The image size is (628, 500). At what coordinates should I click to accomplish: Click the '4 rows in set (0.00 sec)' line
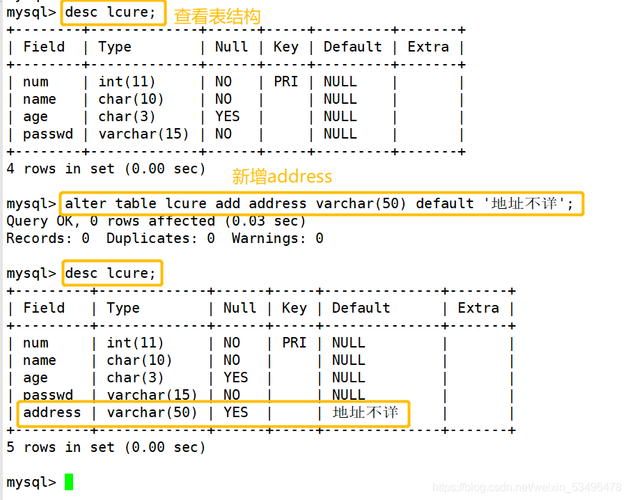tap(106, 169)
